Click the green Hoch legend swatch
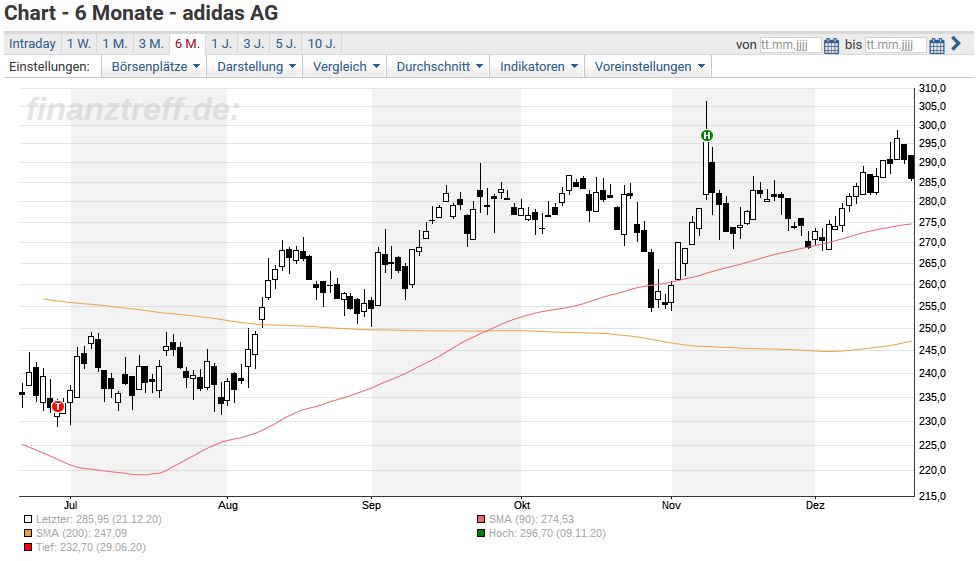980x561 pixels. coord(481,534)
